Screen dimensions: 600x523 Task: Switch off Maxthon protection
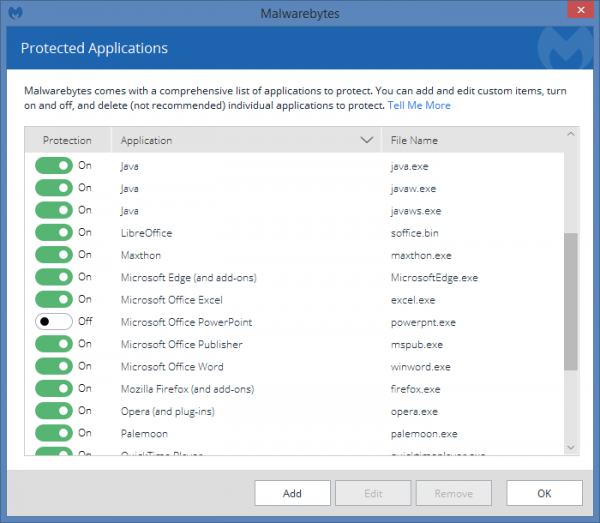tap(54, 255)
